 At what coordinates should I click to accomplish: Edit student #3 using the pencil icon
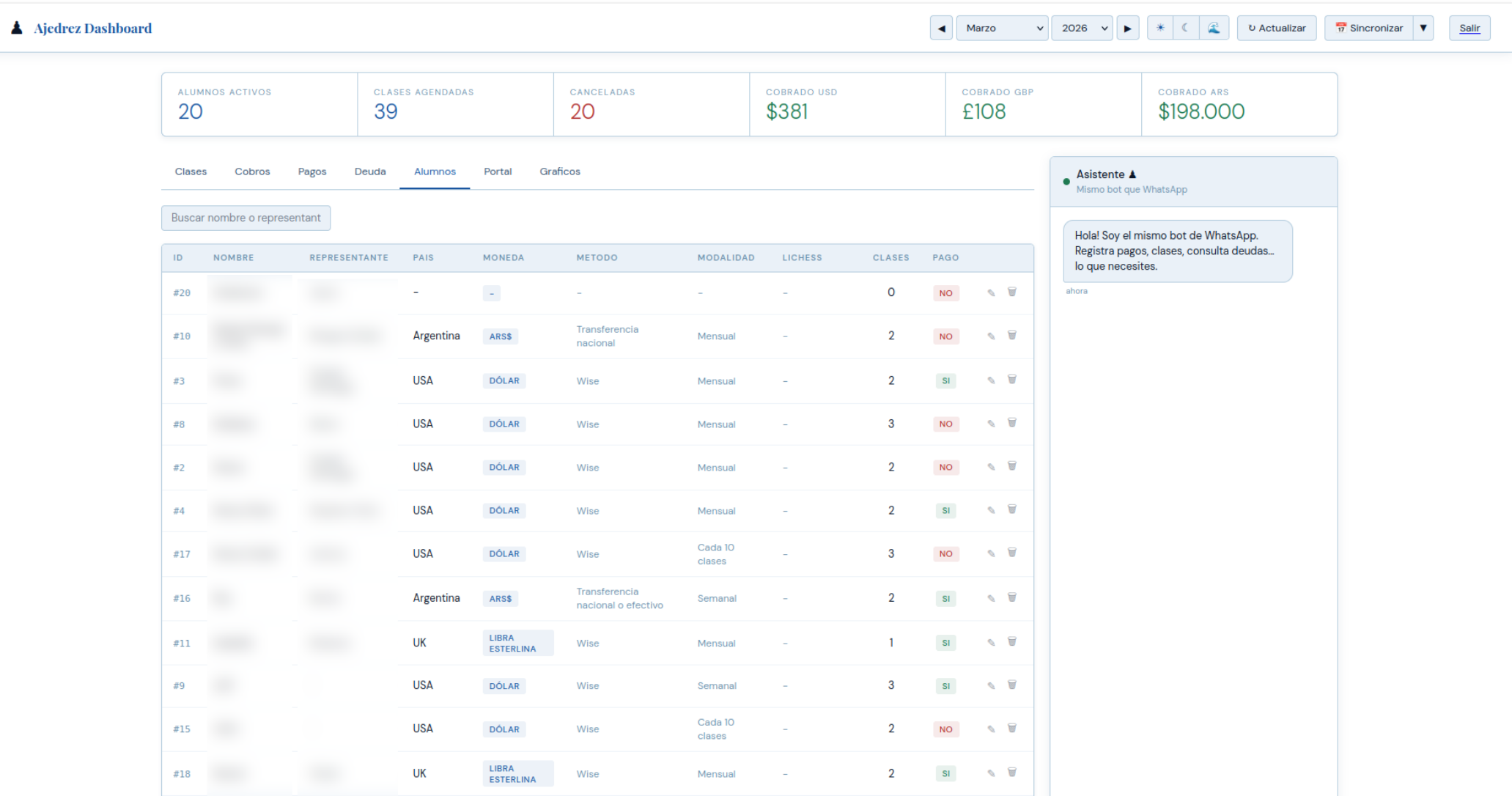point(990,380)
